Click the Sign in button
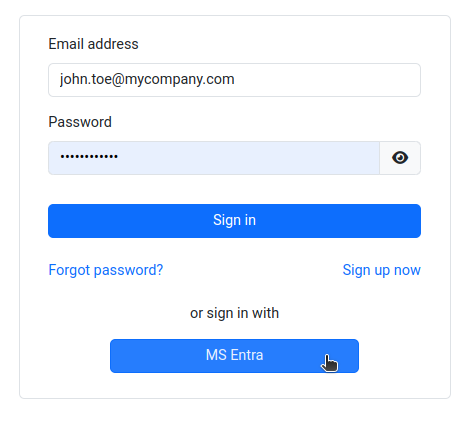 234,221
